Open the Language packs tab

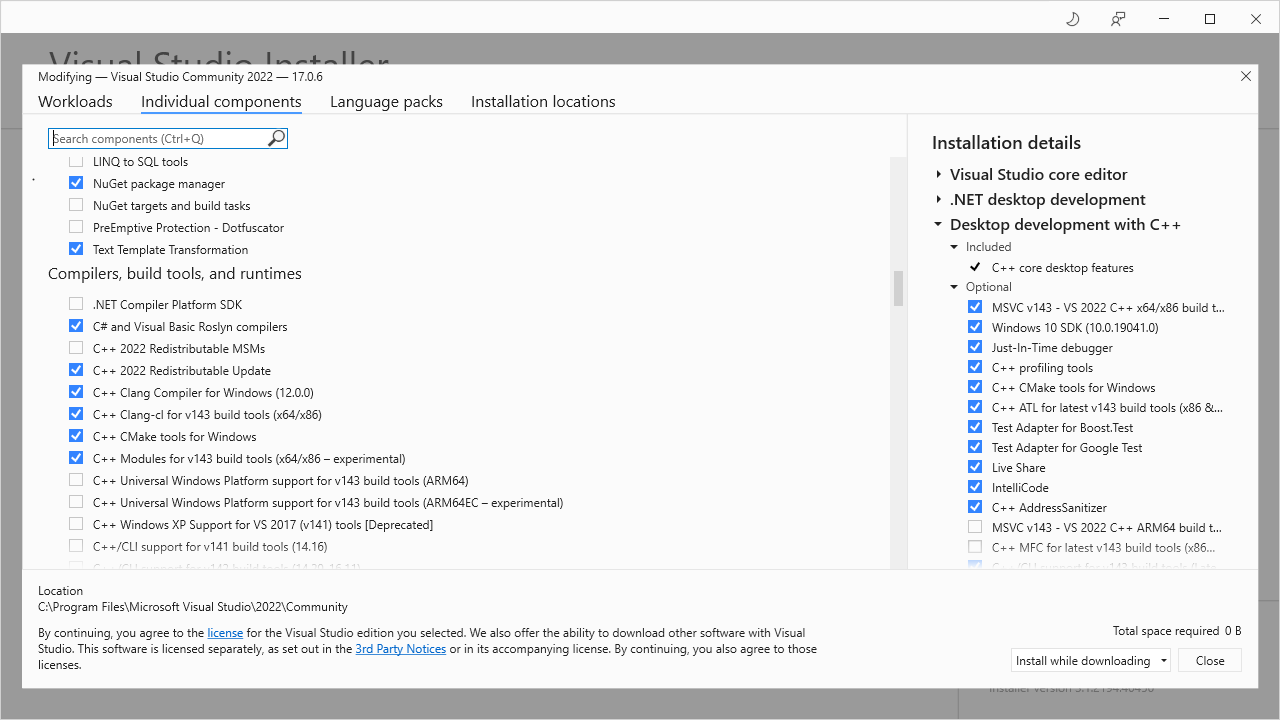tap(386, 101)
